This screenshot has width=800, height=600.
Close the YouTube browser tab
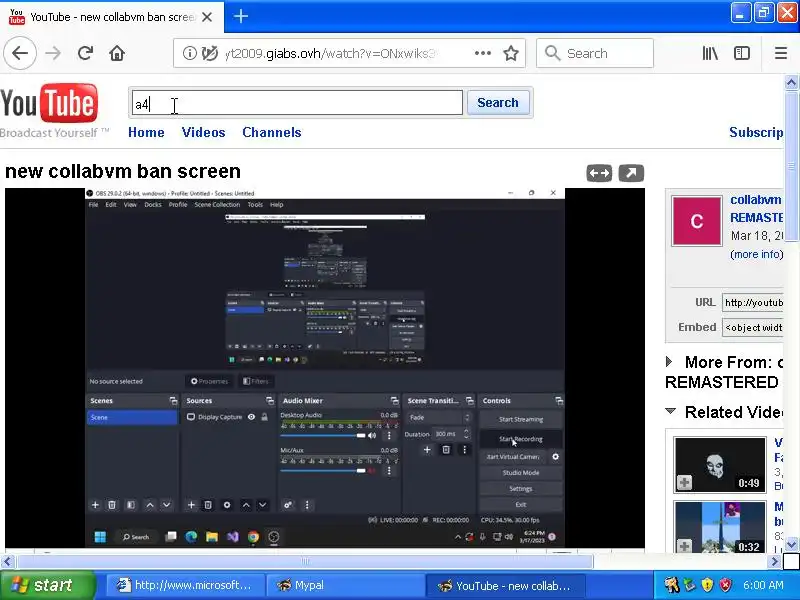point(207,17)
